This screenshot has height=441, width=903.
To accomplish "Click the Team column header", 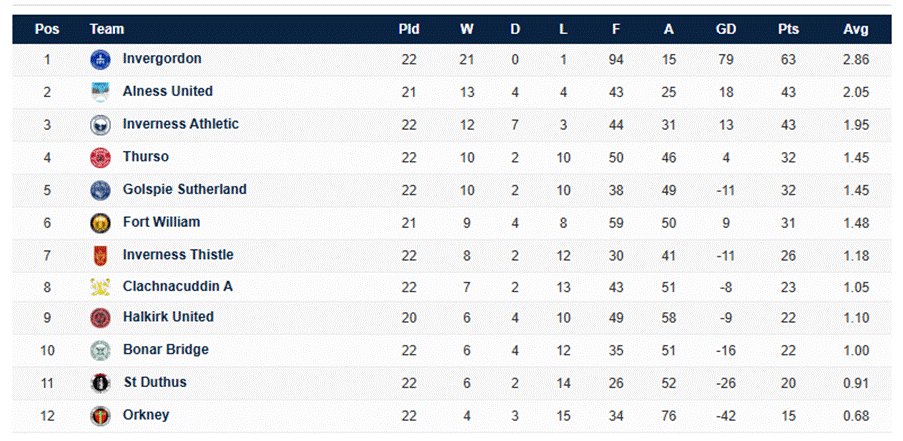I will (106, 29).
